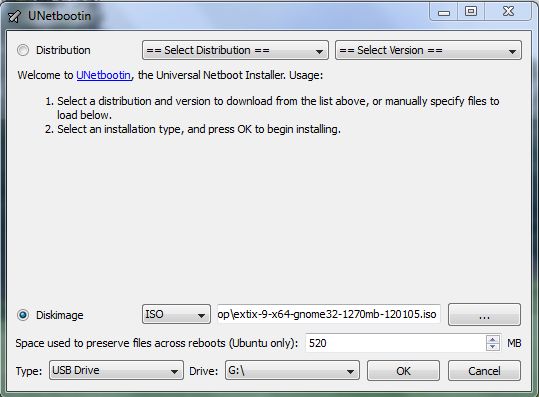Click the Cancel button
Viewport: 539px width, 397px height.
point(484,371)
